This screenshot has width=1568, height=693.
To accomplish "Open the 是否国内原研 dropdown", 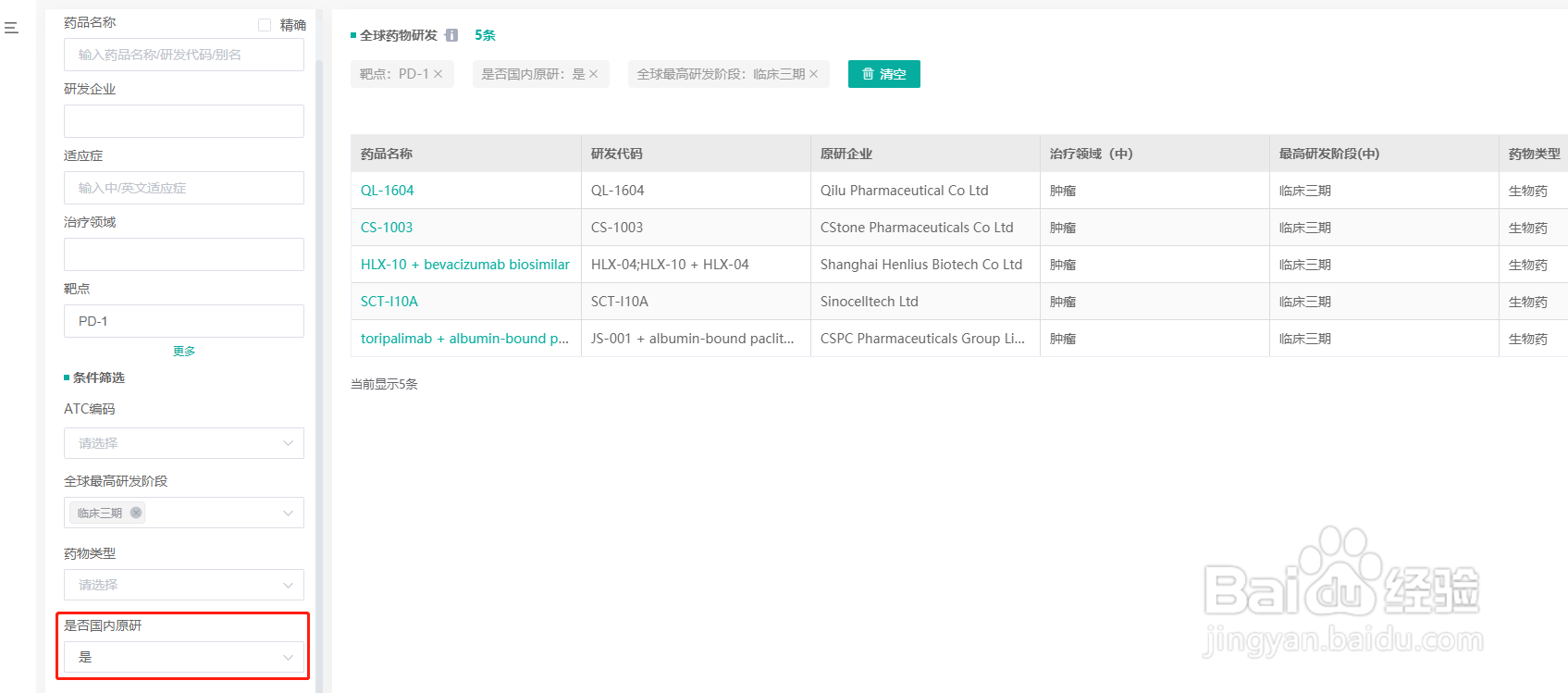I will pyautogui.click(x=184, y=657).
